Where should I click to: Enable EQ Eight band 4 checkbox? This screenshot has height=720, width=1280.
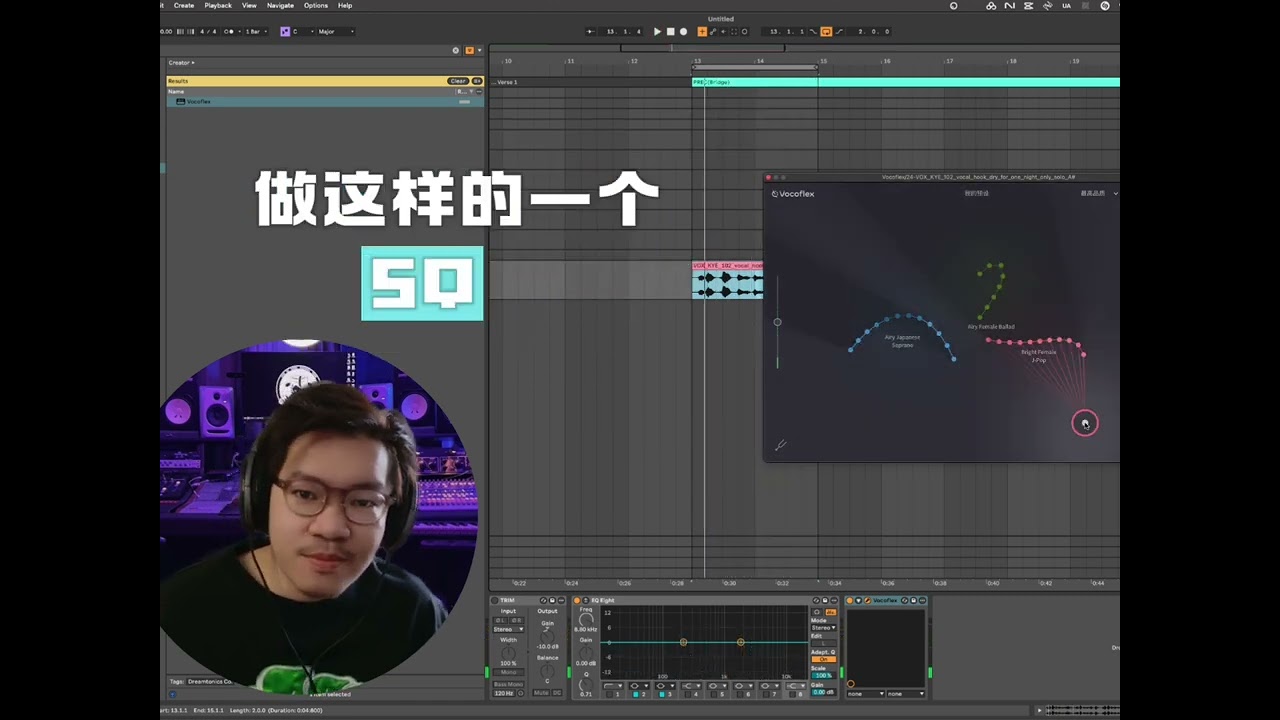click(687, 694)
